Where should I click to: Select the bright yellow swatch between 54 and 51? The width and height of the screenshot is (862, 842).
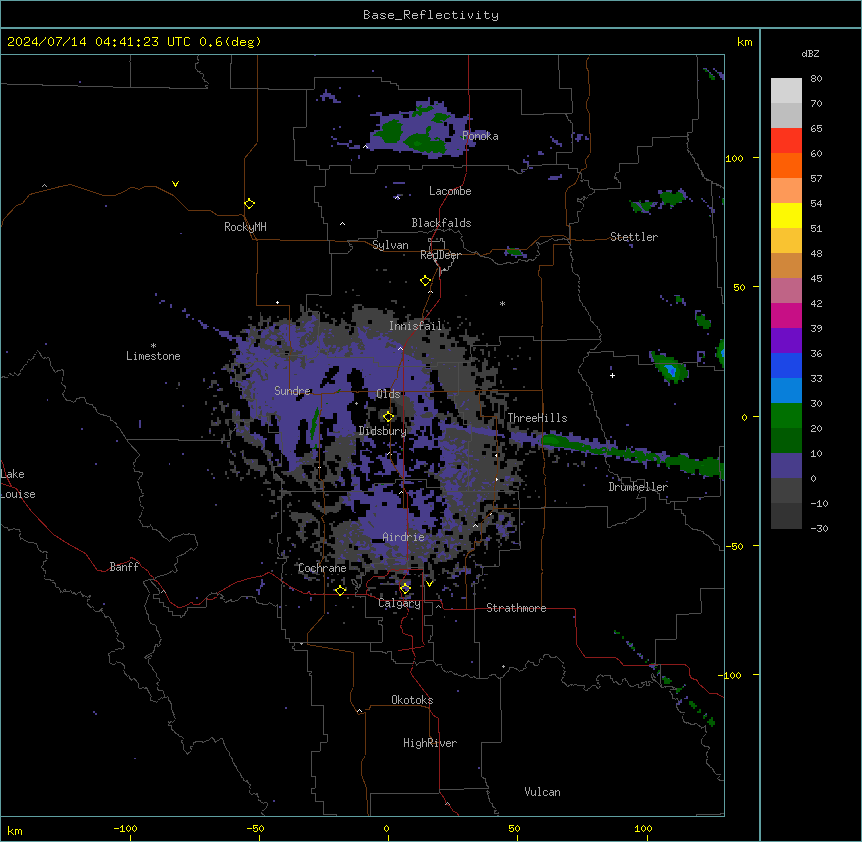pyautogui.click(x=786, y=215)
